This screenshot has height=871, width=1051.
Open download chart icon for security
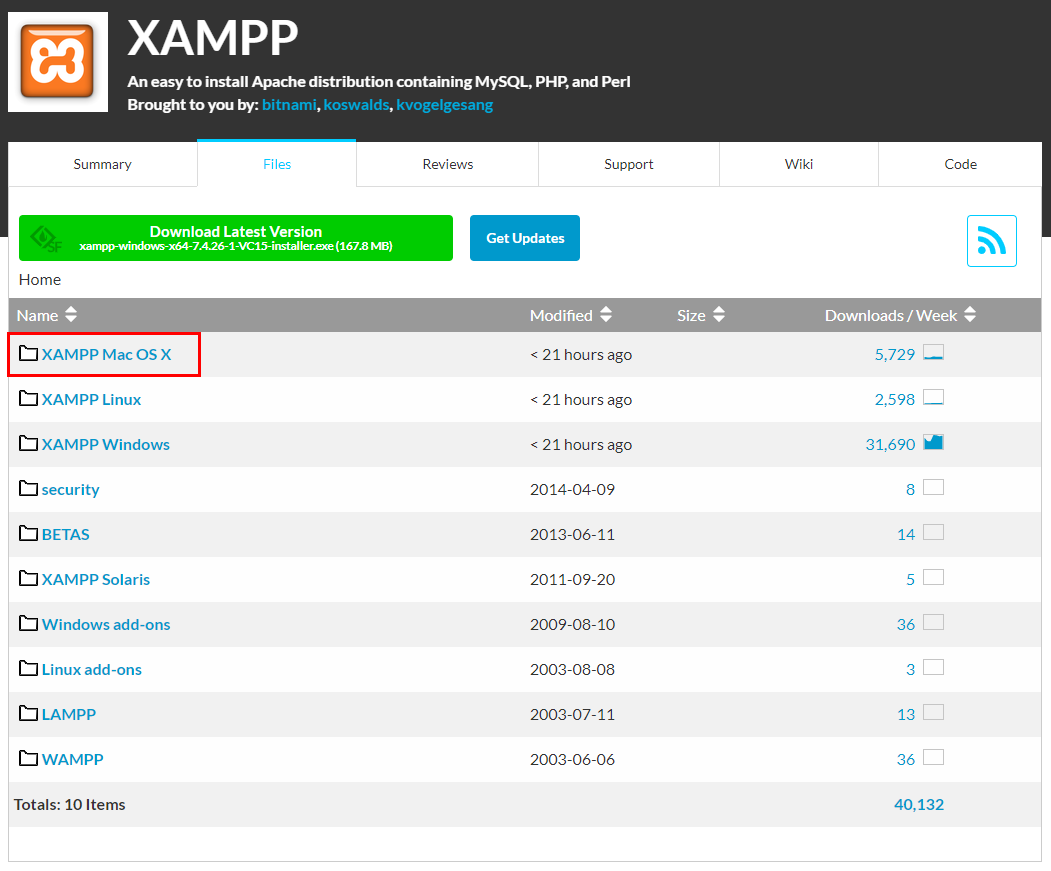[x=933, y=487]
